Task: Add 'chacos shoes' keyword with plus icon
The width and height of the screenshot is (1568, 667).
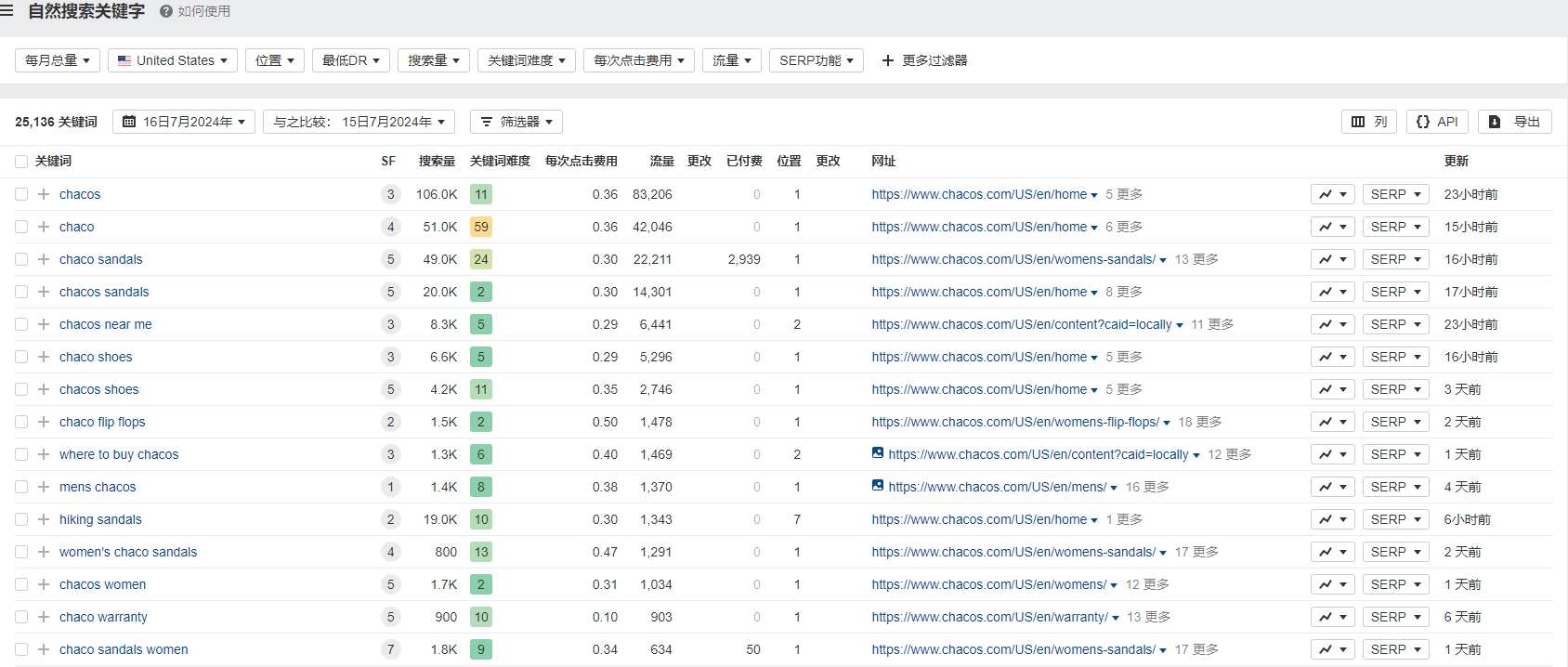Action: click(x=44, y=389)
